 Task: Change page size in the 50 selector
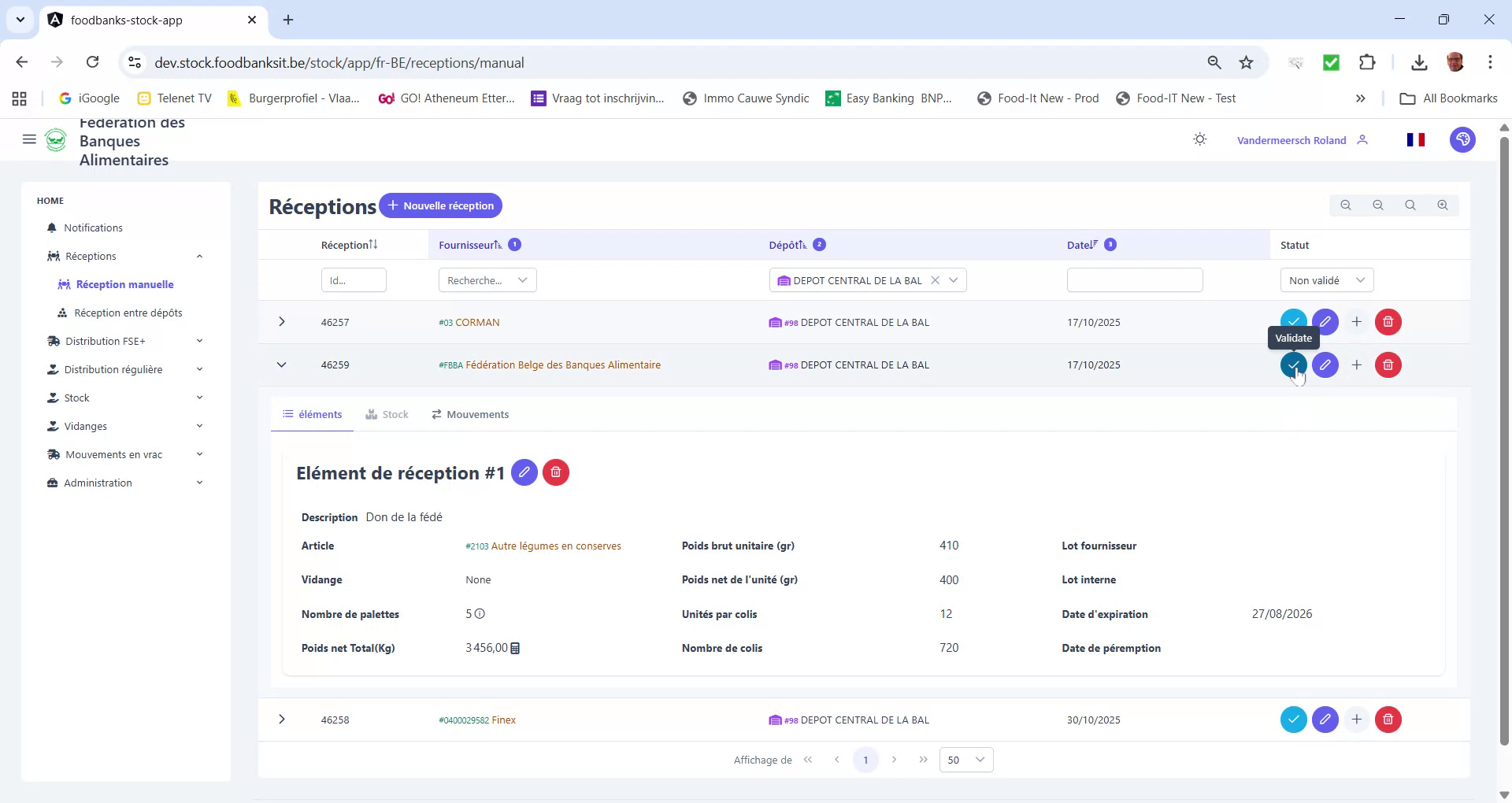point(965,760)
